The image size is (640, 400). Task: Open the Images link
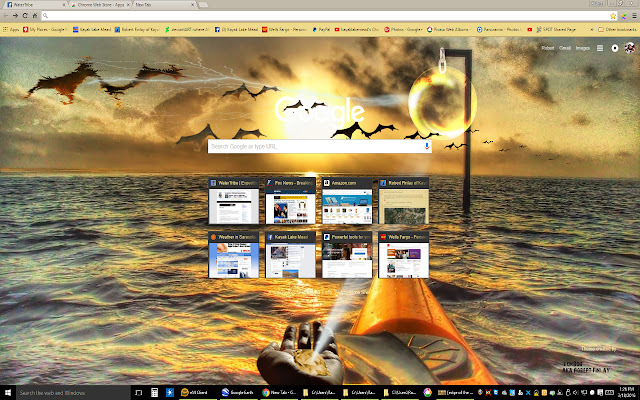(x=582, y=48)
